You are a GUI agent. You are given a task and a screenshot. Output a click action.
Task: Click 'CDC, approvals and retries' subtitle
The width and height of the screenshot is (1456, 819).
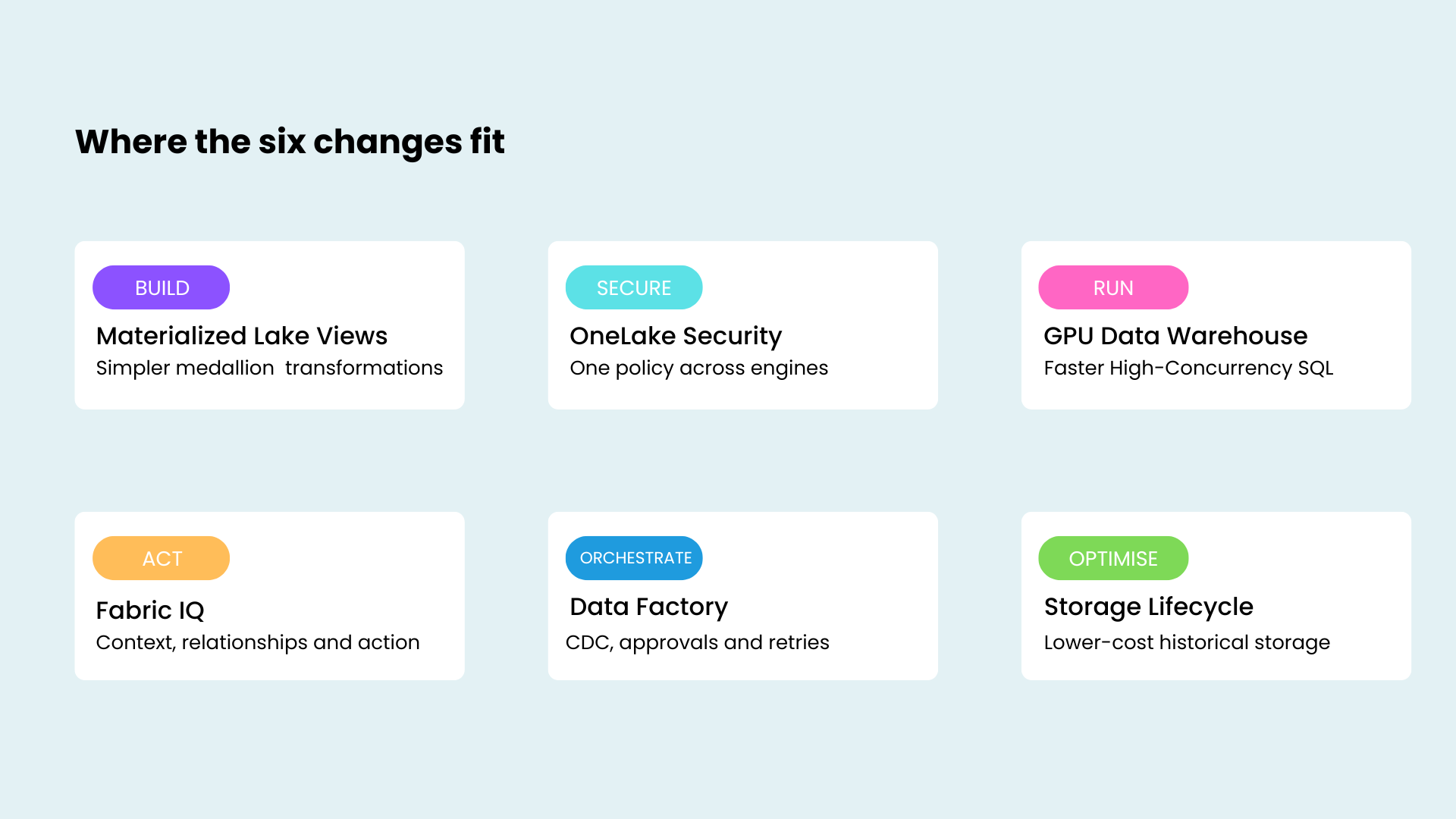698,642
